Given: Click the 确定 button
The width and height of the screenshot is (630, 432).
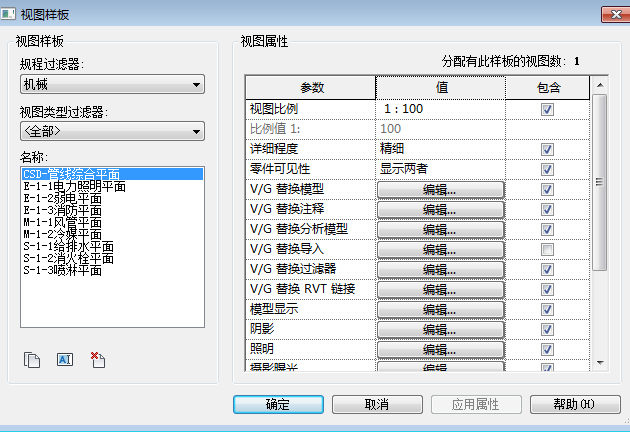Looking at the screenshot, I should [278, 404].
